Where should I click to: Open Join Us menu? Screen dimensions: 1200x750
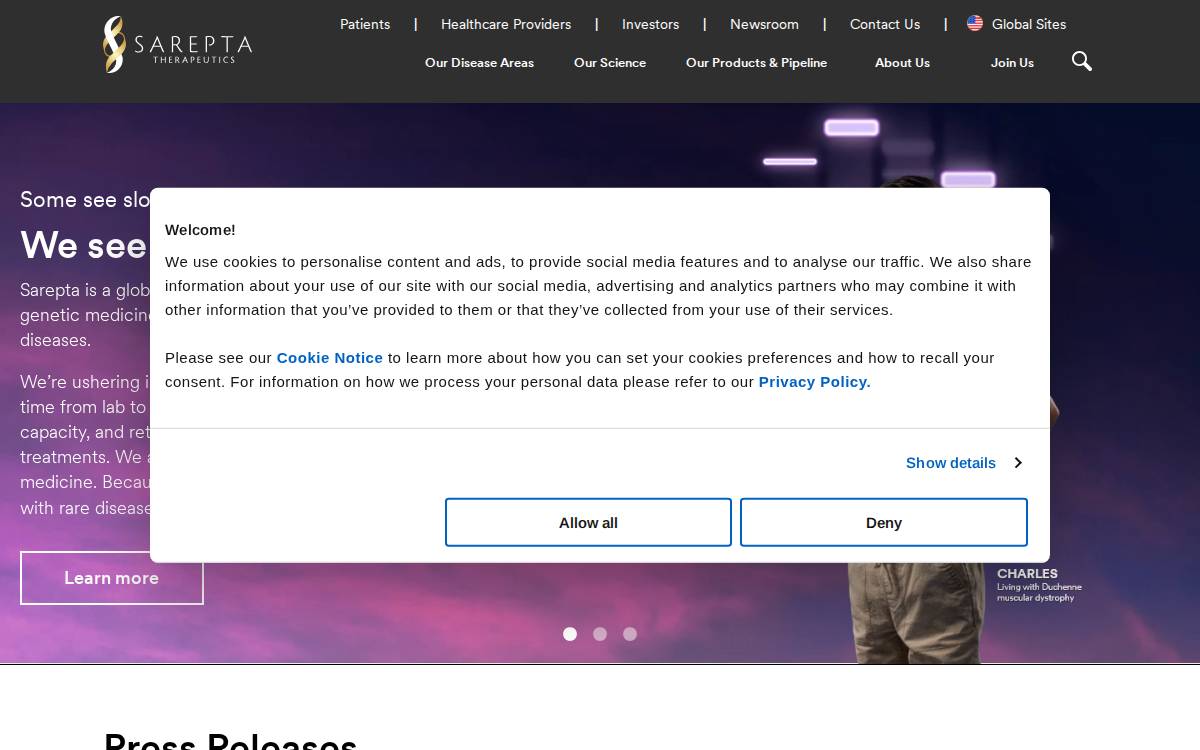coord(1012,62)
